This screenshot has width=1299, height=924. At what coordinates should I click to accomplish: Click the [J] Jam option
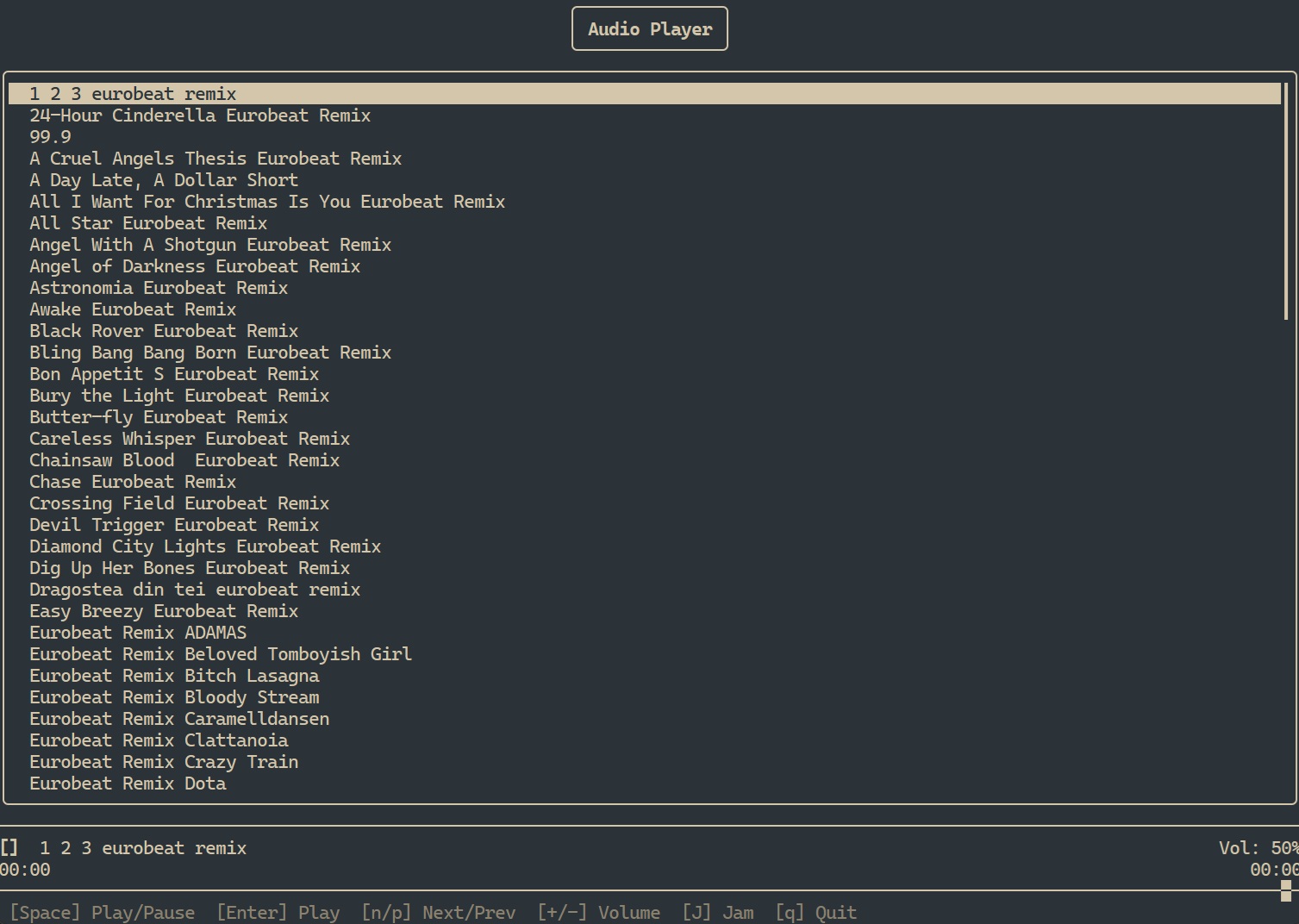(720, 912)
